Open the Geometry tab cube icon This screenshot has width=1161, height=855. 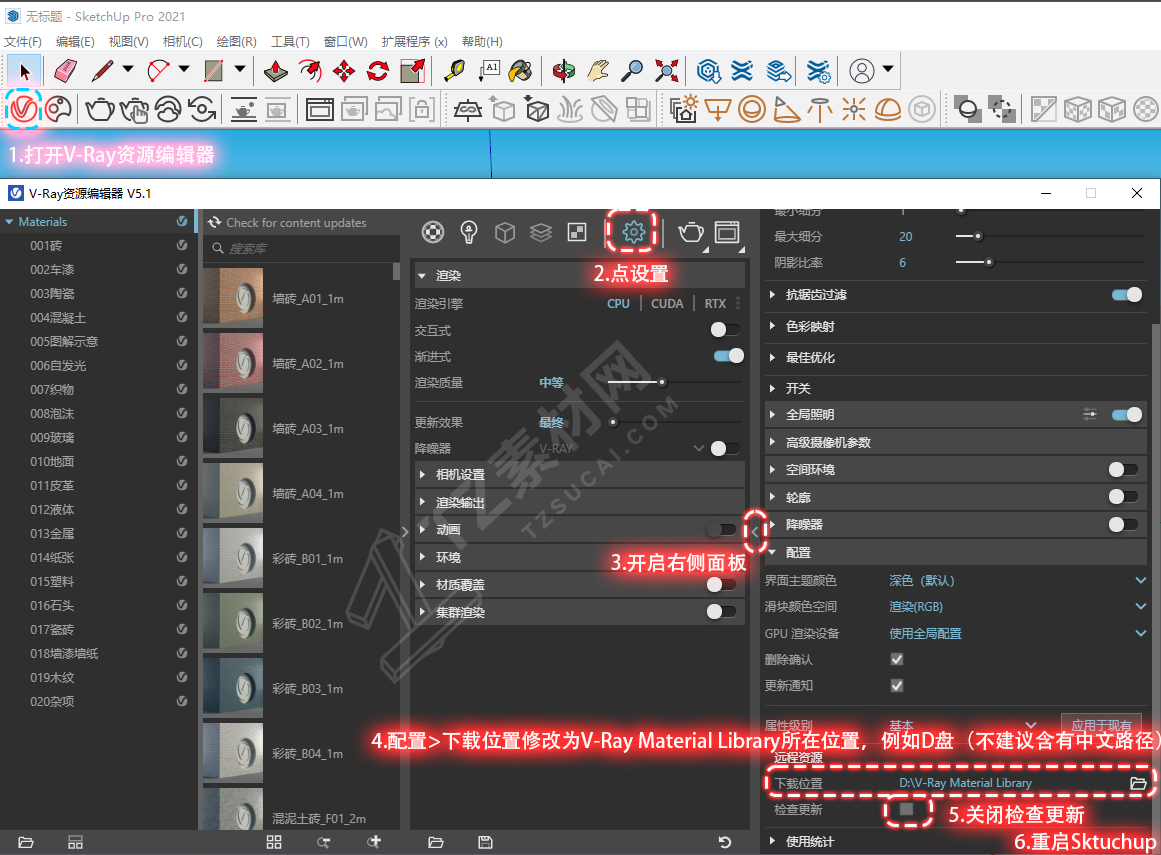pos(505,232)
